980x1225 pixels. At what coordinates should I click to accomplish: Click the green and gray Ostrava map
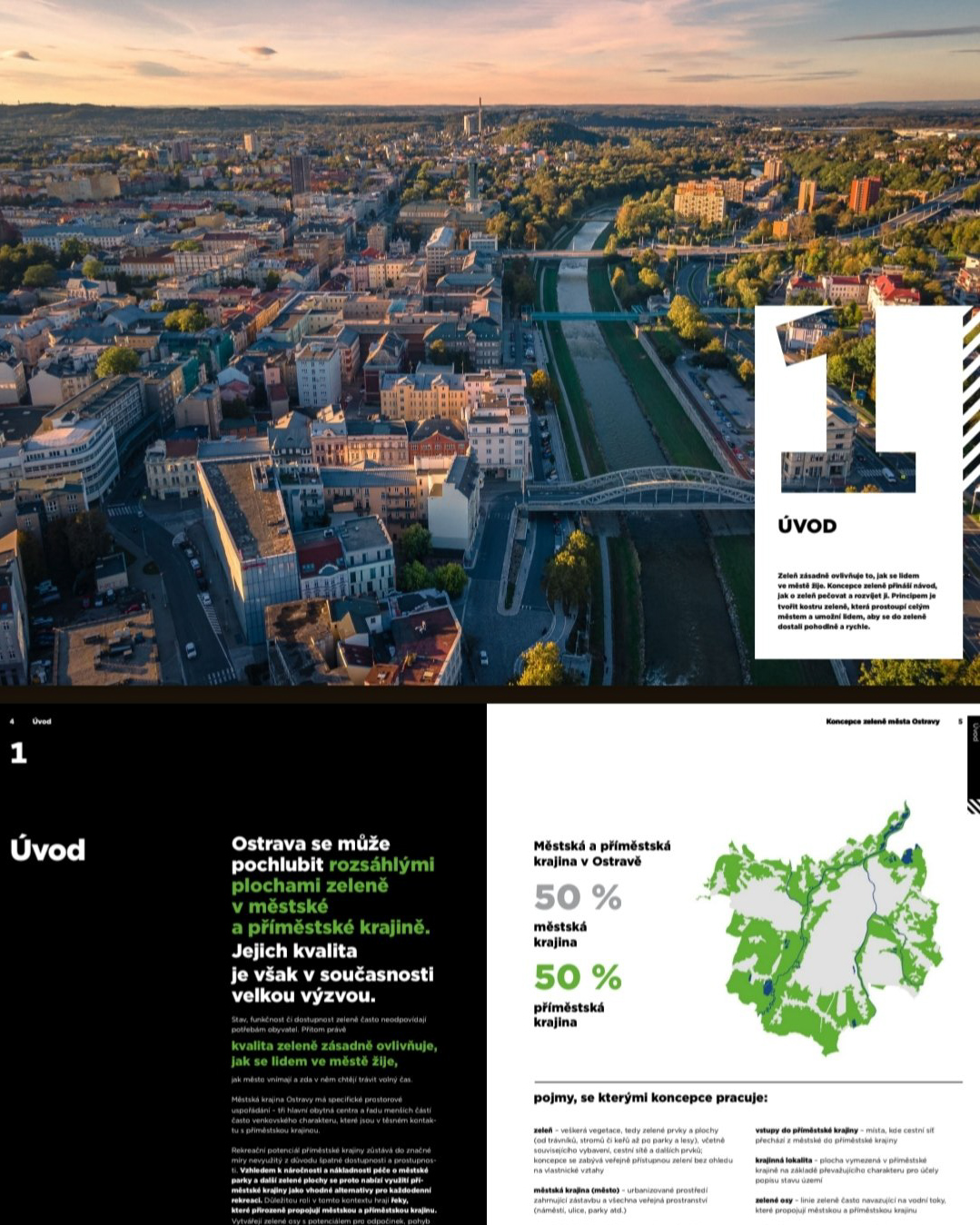[820, 935]
